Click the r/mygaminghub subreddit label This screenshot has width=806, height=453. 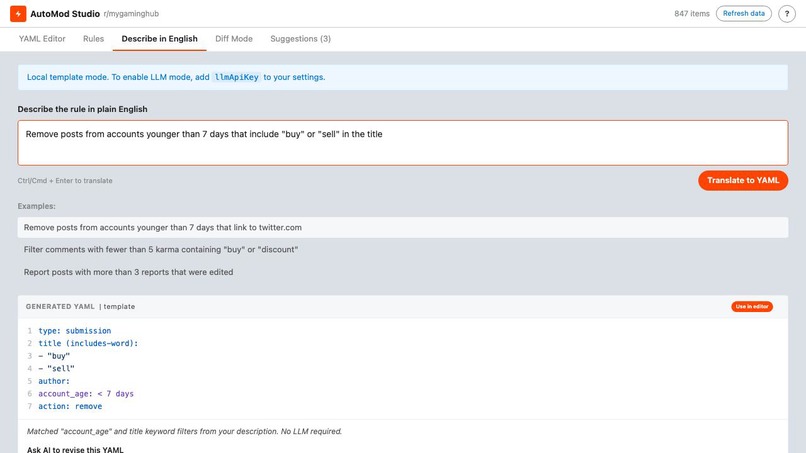coord(131,14)
